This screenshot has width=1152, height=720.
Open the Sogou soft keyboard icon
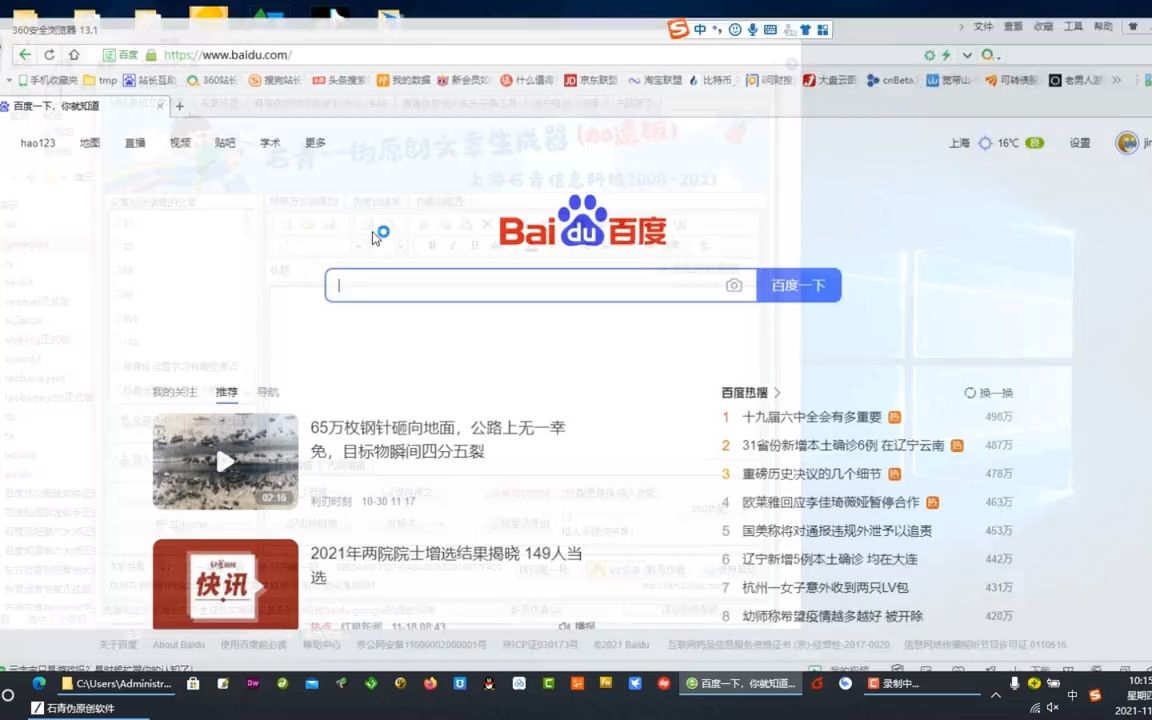pos(770,29)
